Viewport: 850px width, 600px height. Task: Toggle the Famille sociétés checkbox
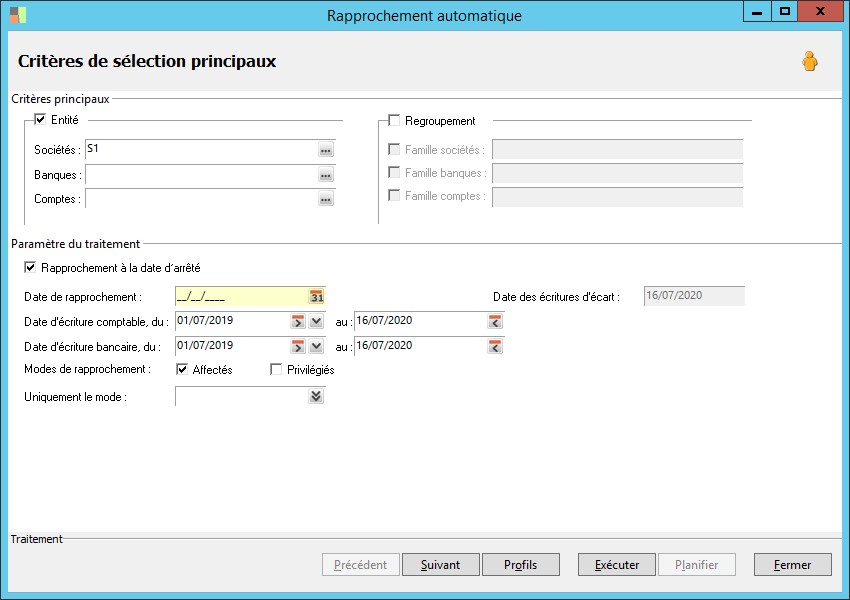[x=394, y=149]
